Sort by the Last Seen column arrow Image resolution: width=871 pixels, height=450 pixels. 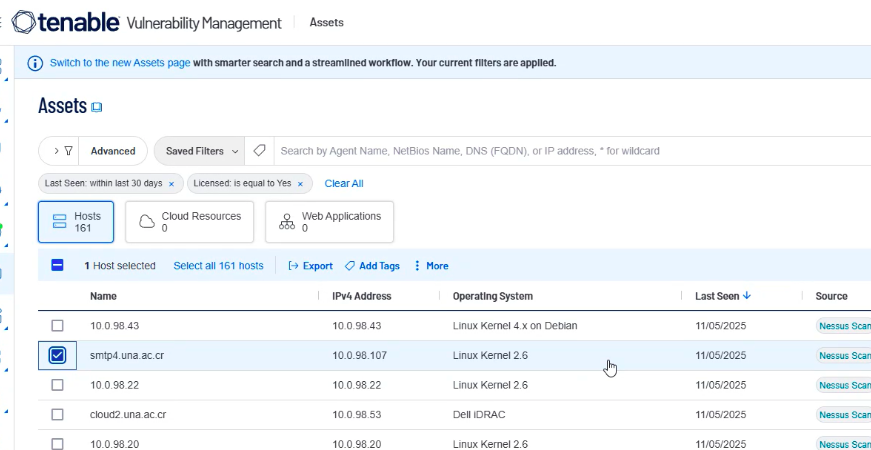pyautogui.click(x=747, y=296)
